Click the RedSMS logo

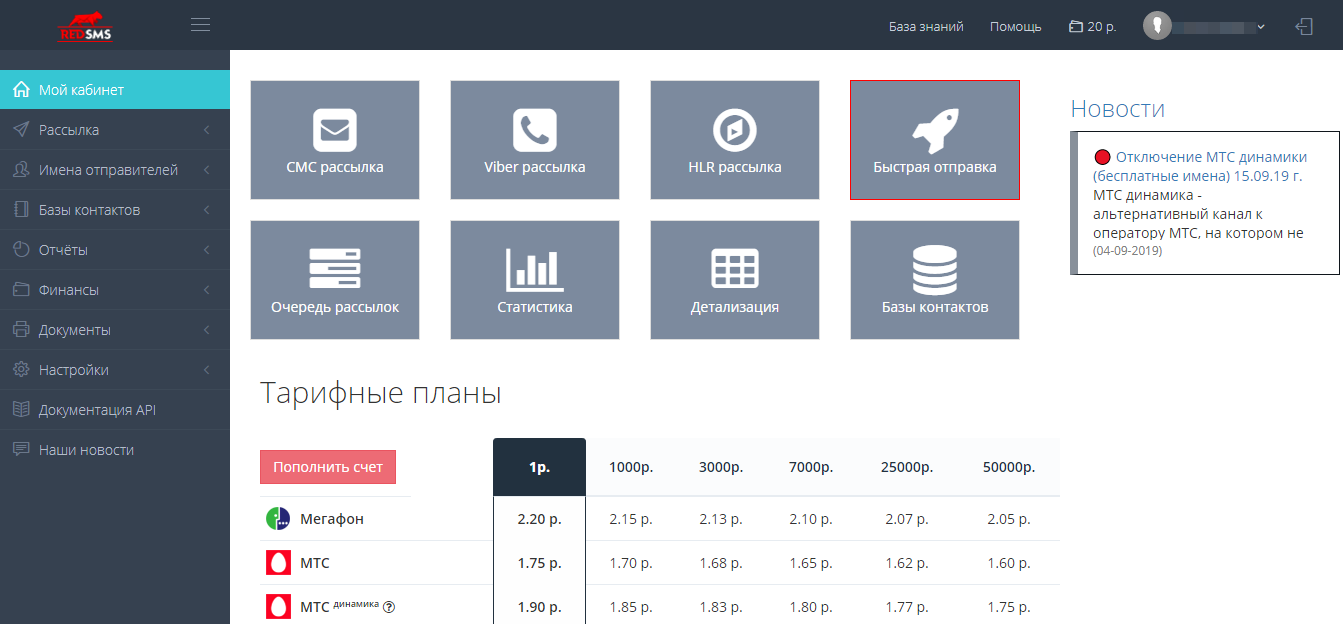point(85,25)
